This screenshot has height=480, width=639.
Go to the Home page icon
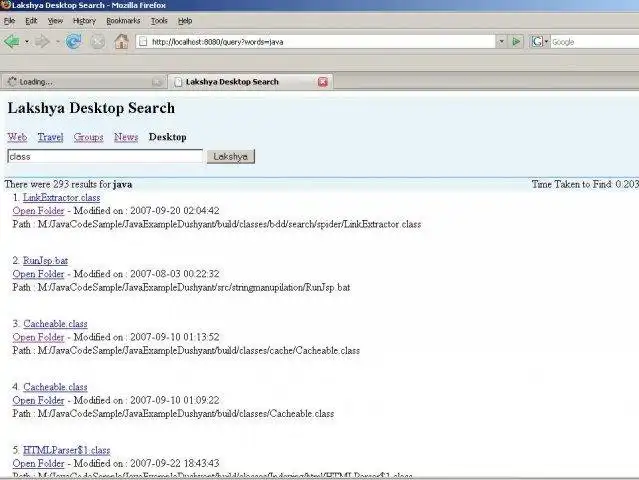pyautogui.click(x=121, y=42)
